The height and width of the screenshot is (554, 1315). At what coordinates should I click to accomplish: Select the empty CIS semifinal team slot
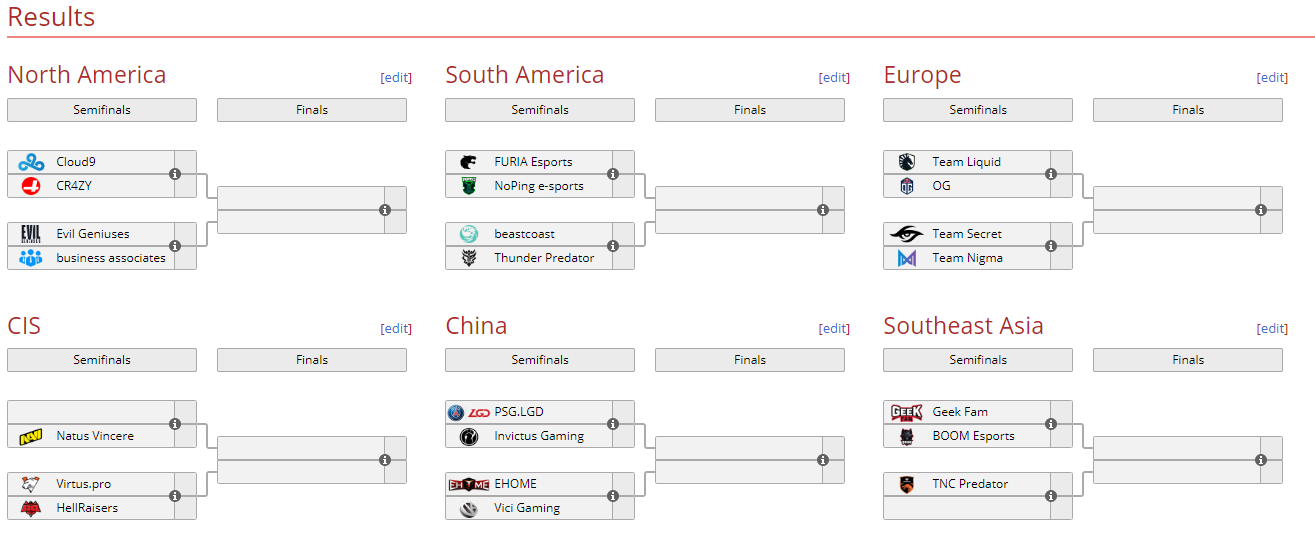[x=90, y=412]
